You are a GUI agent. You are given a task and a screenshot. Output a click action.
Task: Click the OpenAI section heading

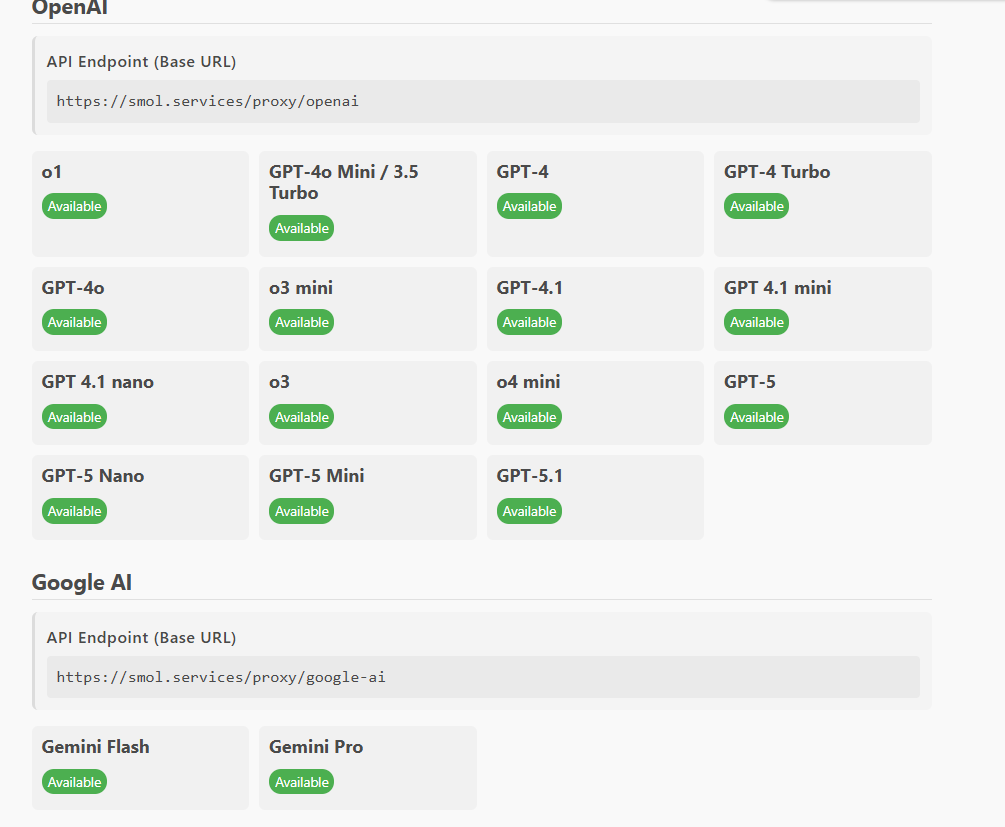69,8
